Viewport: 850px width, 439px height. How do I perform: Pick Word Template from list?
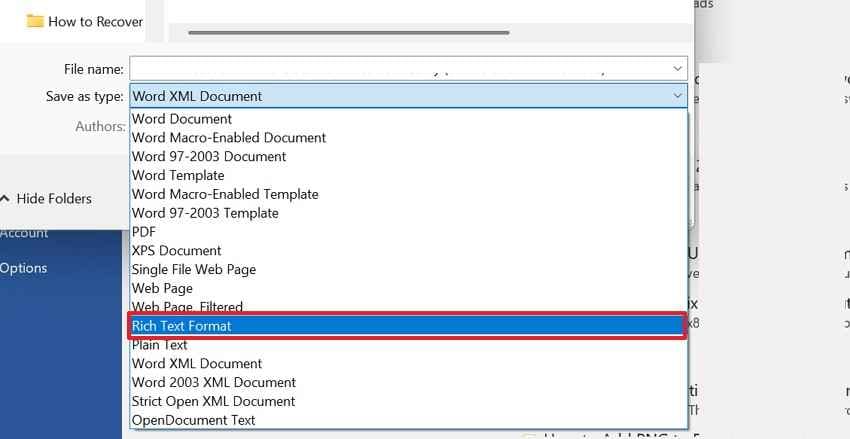[x=409, y=176]
